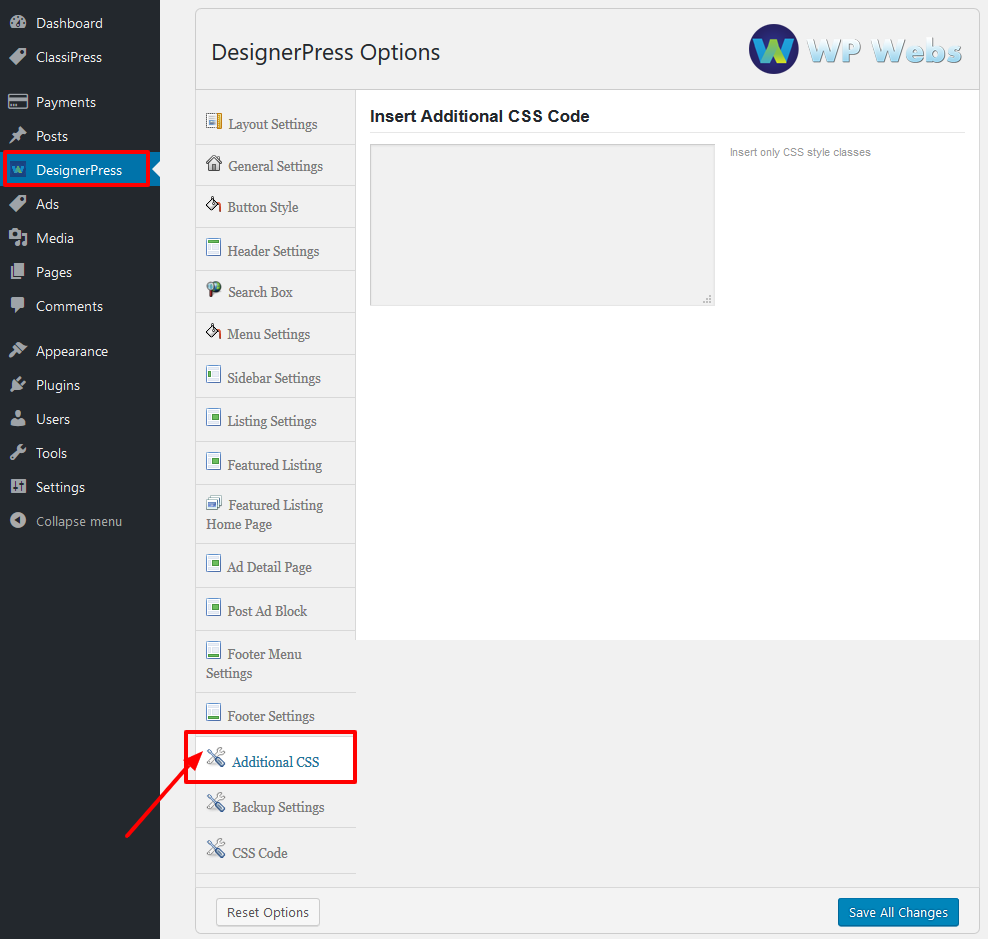Click the DesignerPress W logo icon
The image size is (988, 939).
[x=18, y=170]
